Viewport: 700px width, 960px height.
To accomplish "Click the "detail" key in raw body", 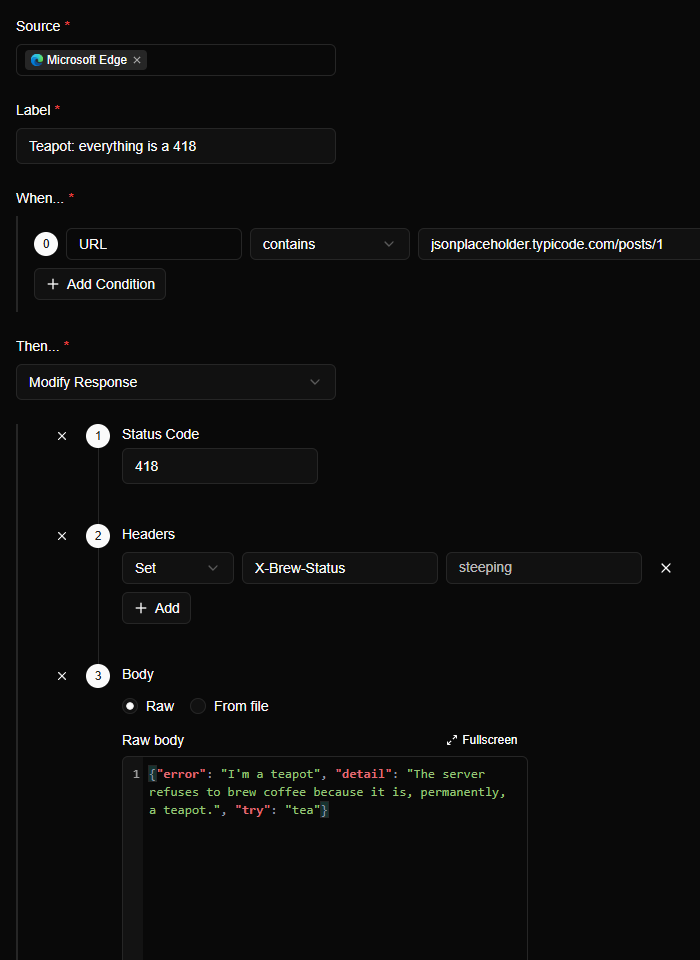I will [x=364, y=774].
